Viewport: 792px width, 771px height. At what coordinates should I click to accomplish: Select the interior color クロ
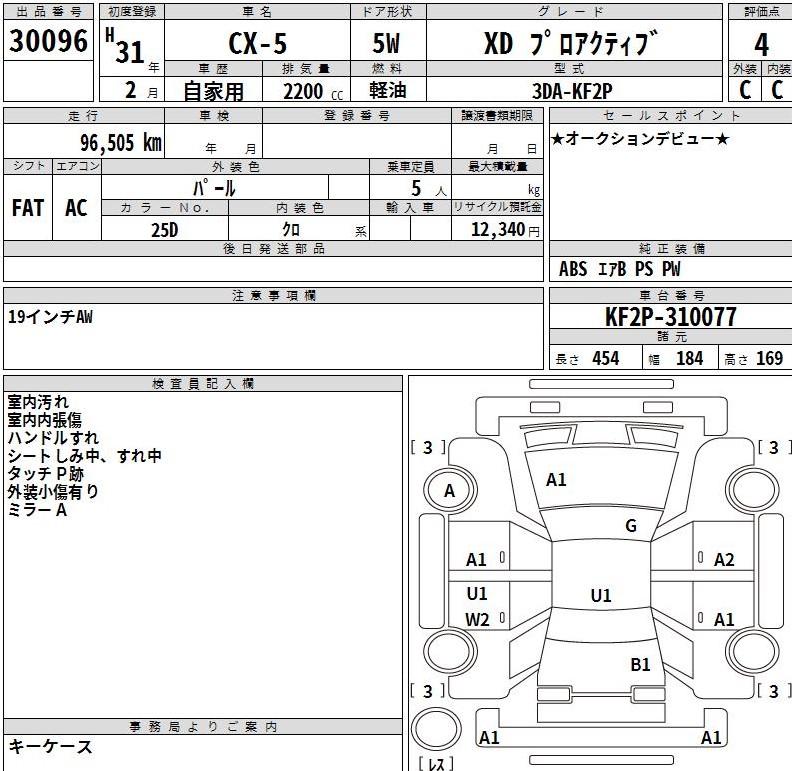click(291, 230)
